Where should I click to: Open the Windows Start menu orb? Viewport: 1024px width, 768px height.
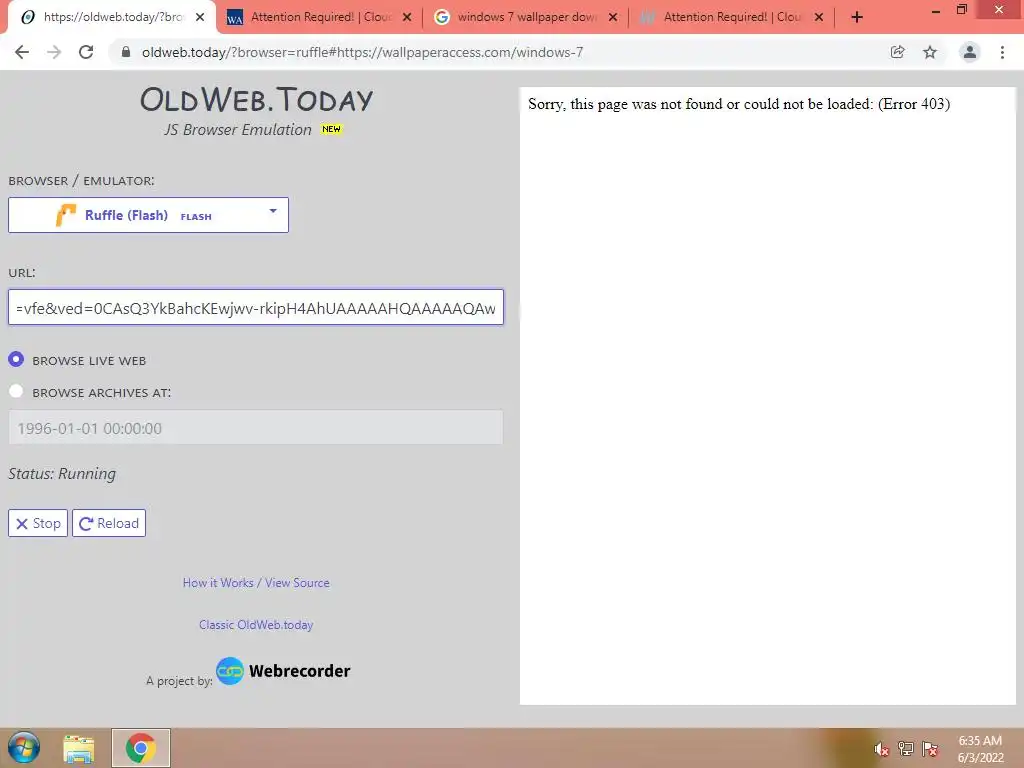24,748
